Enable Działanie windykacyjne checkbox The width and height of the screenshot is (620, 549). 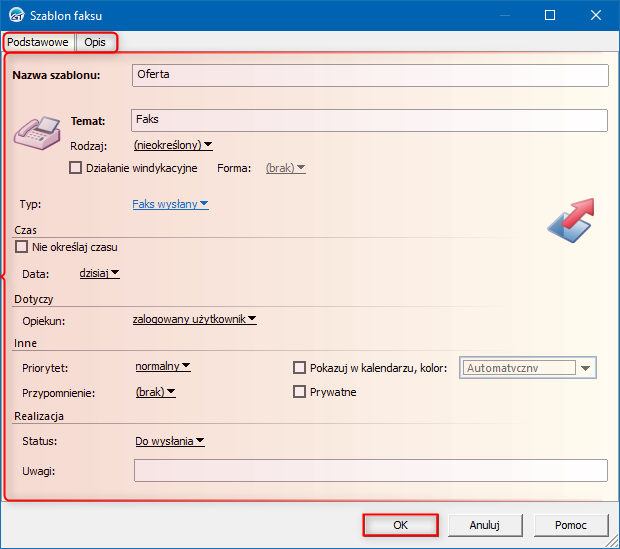(x=76, y=168)
